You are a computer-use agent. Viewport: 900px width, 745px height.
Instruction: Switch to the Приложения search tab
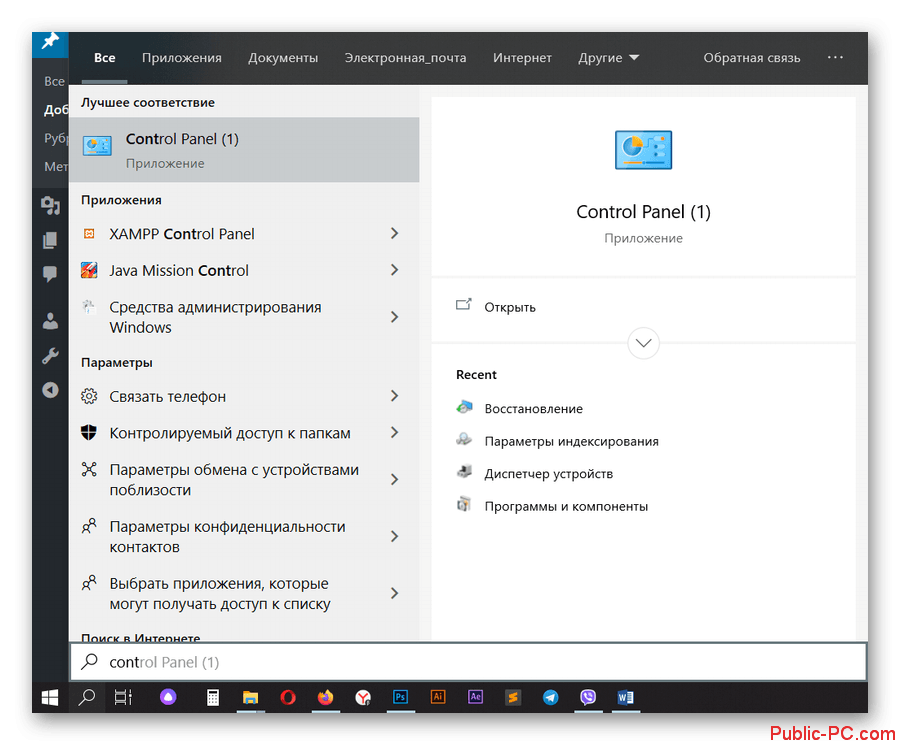(x=181, y=58)
